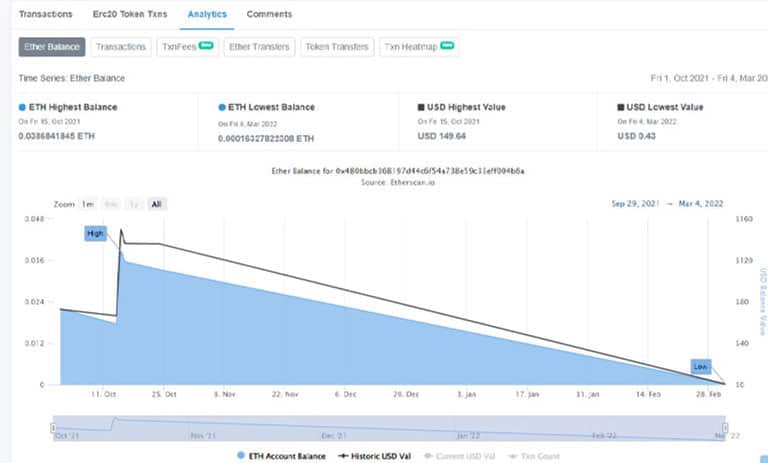Click ETH Lowest Balance value text
The height and width of the screenshot is (463, 768).
click(266, 139)
